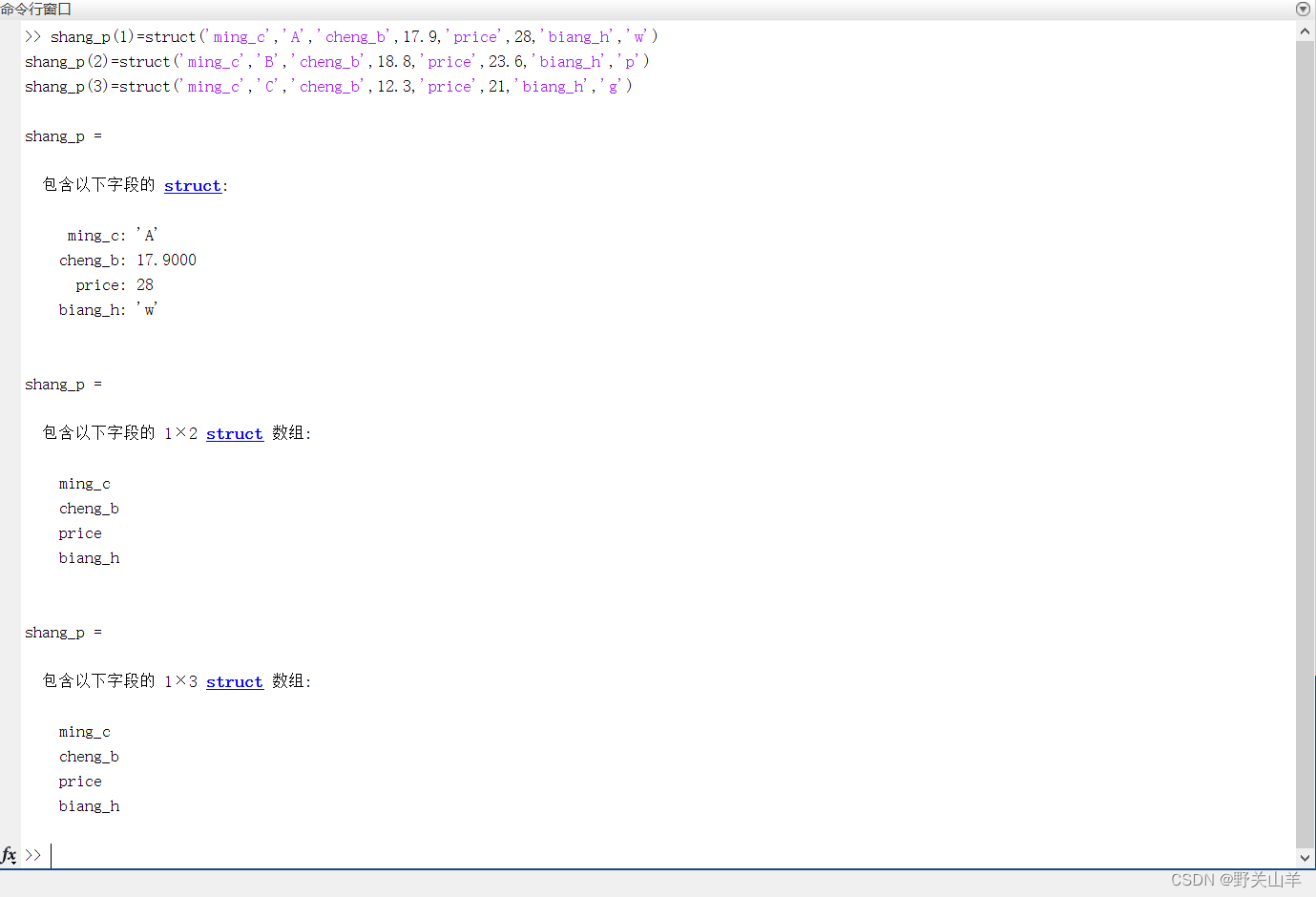This screenshot has height=897, width=1316.
Task: Select the field name cheng_b: 17.9000
Action: tap(128, 260)
